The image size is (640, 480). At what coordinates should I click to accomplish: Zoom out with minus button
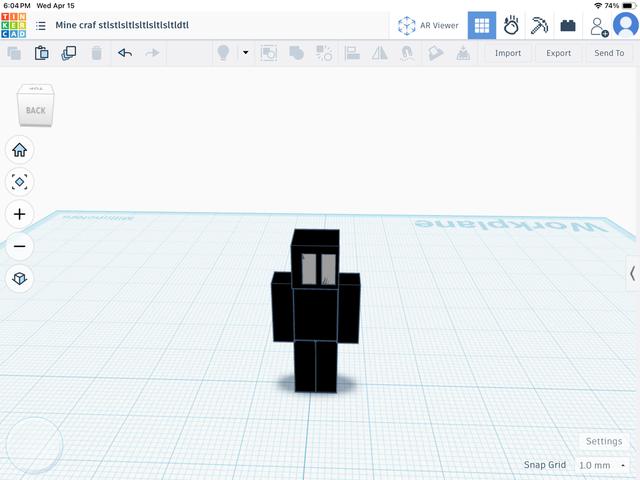[20, 246]
